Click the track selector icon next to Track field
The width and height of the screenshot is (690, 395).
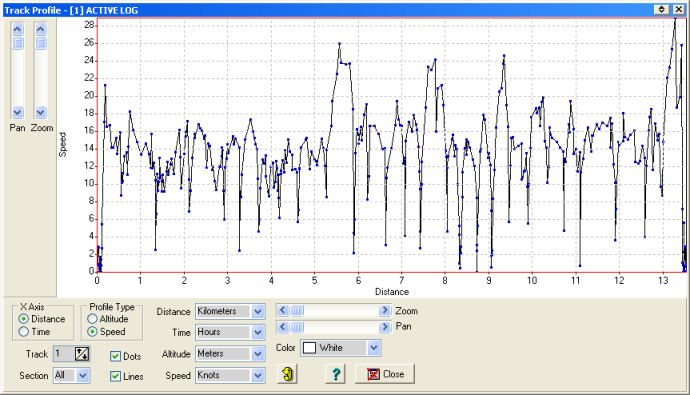[x=82, y=354]
